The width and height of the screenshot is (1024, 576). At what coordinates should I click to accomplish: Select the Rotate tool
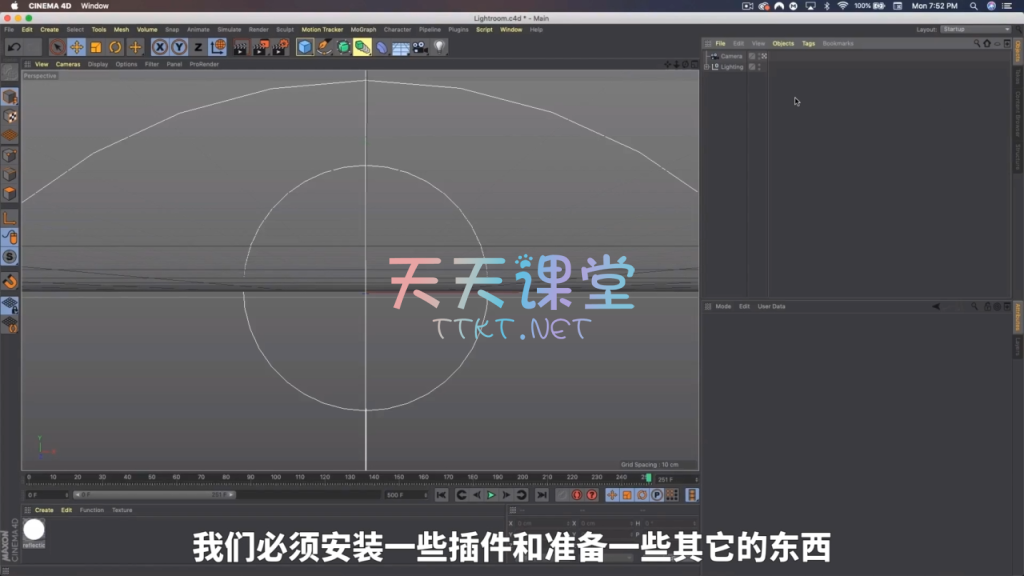click(116, 47)
